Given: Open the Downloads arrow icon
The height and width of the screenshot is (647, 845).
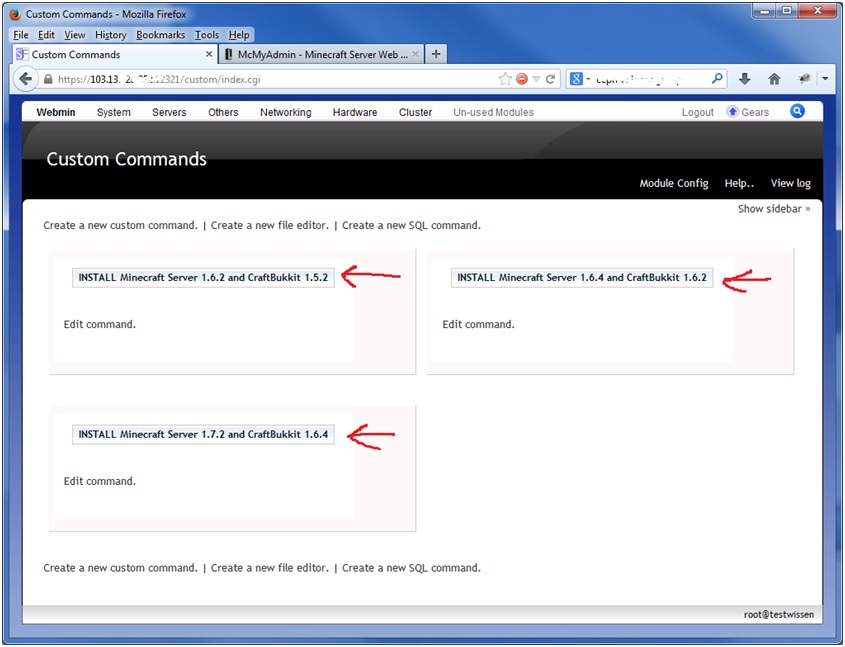Looking at the screenshot, I should pos(745,79).
